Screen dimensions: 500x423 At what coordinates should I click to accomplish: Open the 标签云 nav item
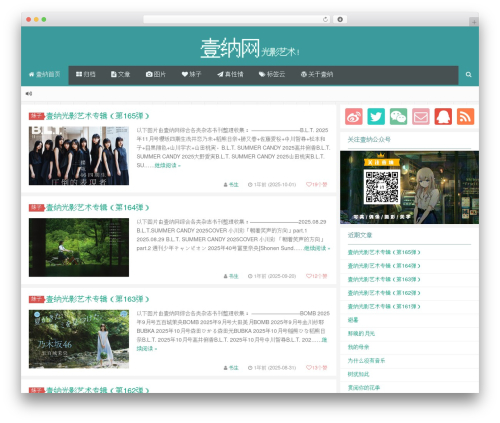(x=272, y=74)
